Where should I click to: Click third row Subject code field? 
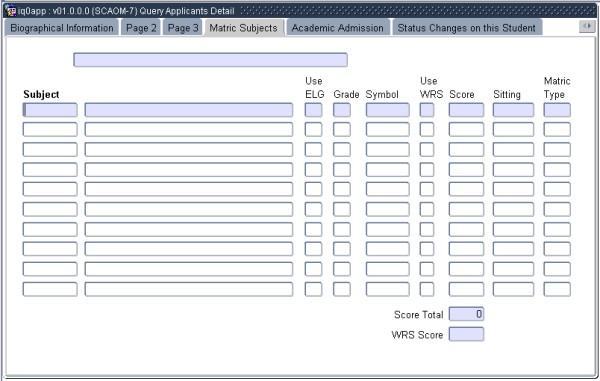(50, 150)
